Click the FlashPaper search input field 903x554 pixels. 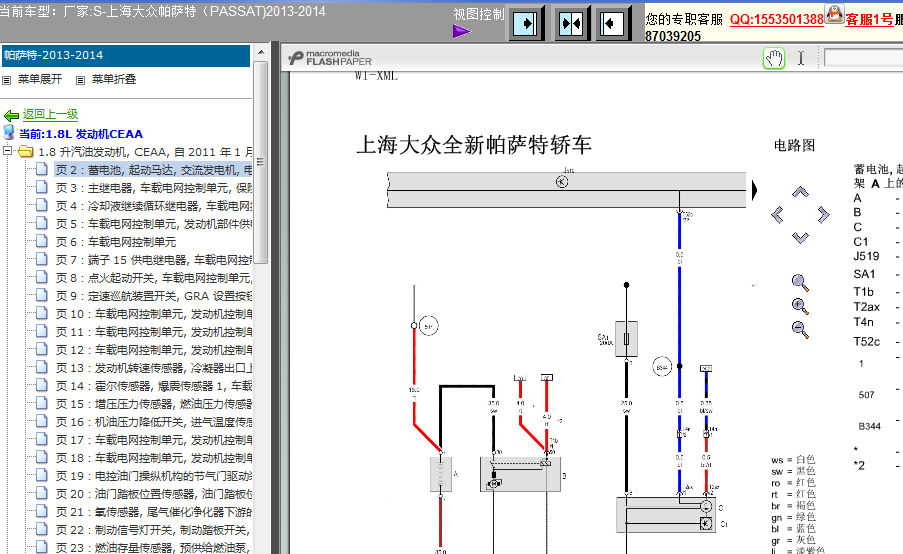[863, 58]
